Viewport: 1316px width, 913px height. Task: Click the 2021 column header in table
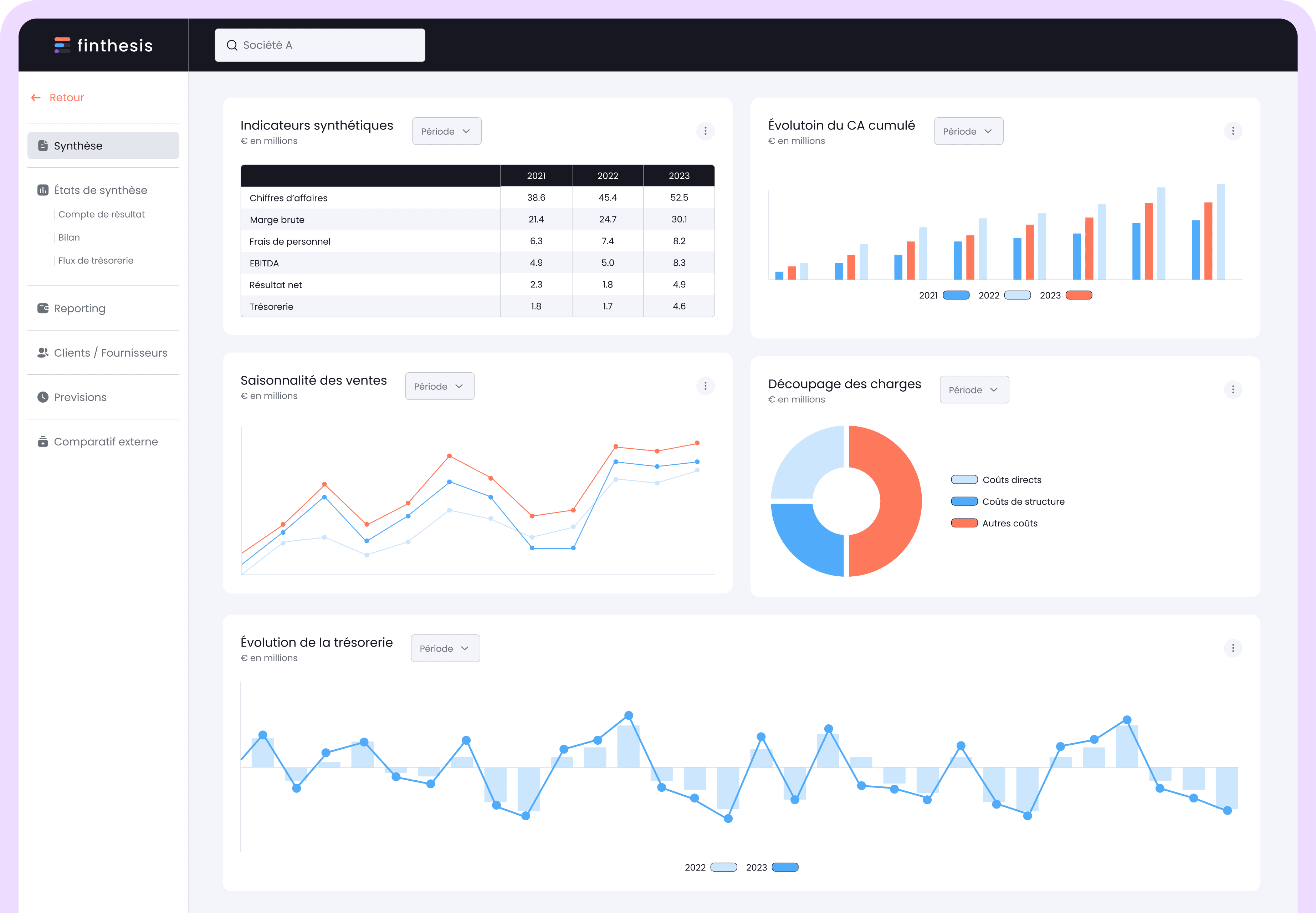[x=536, y=175]
